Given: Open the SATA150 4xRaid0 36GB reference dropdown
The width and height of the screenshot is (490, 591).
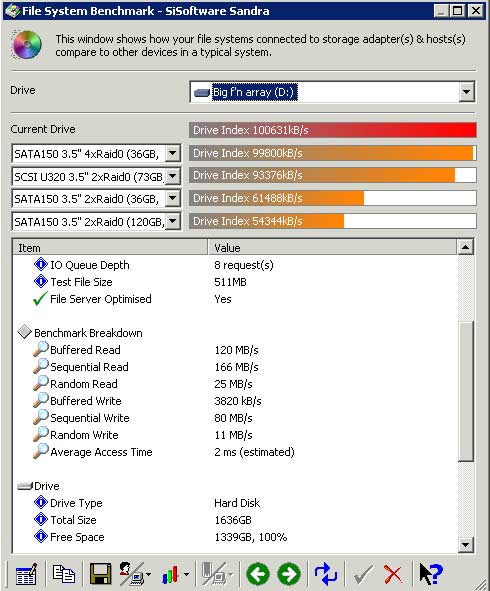Looking at the screenshot, I should pos(172,153).
